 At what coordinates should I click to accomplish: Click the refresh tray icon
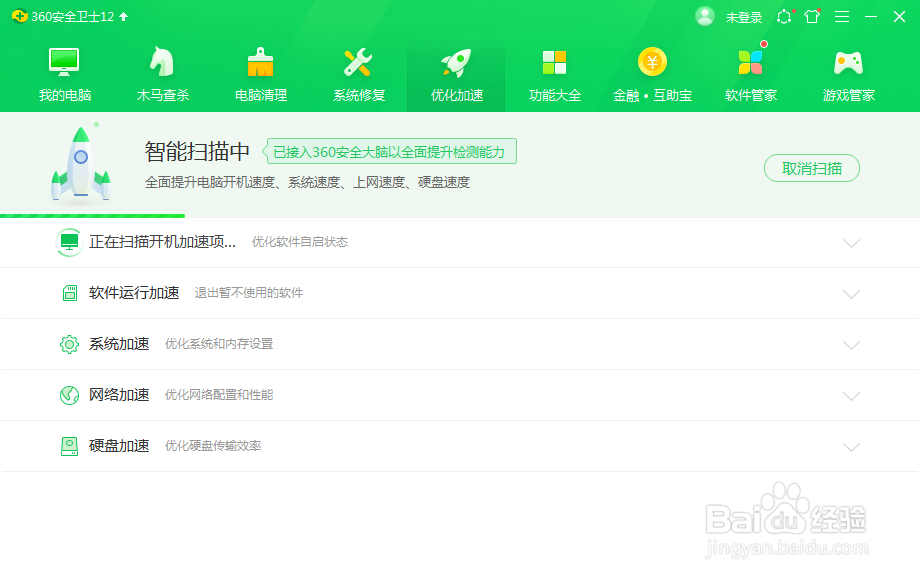tap(783, 16)
